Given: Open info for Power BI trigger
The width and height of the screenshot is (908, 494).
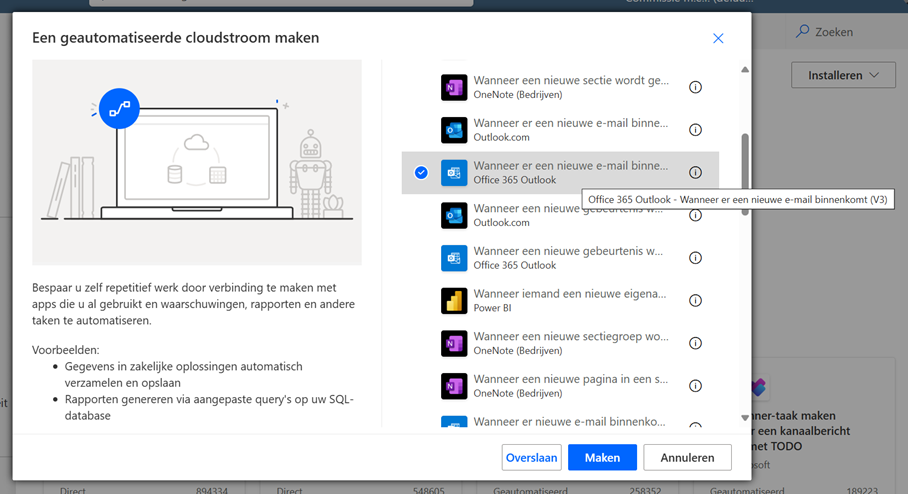Looking at the screenshot, I should 695,301.
